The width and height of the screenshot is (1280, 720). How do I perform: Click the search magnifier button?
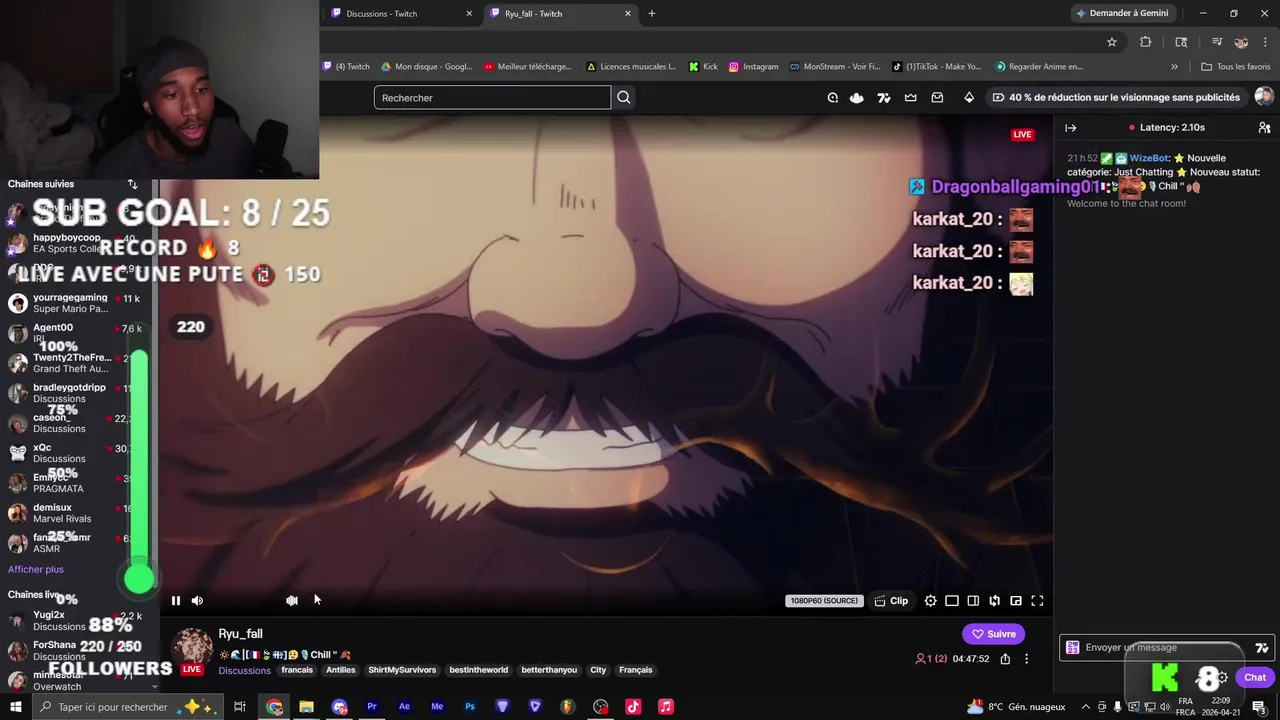point(623,98)
